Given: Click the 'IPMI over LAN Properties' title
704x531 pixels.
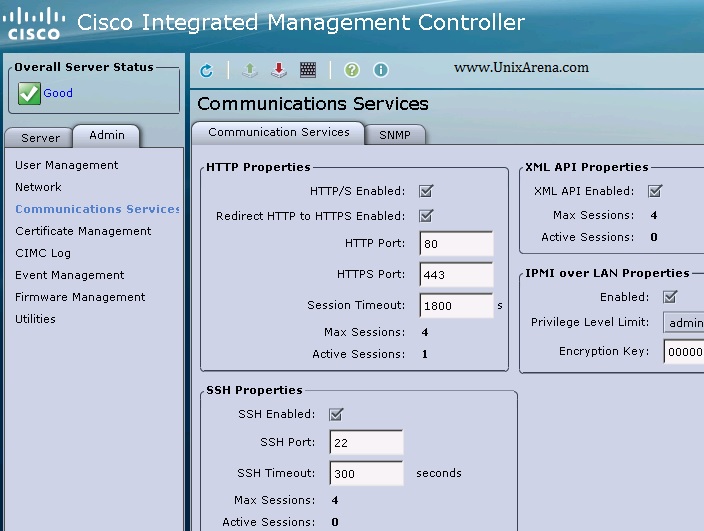Looking at the screenshot, I should pyautogui.click(x=607, y=273).
